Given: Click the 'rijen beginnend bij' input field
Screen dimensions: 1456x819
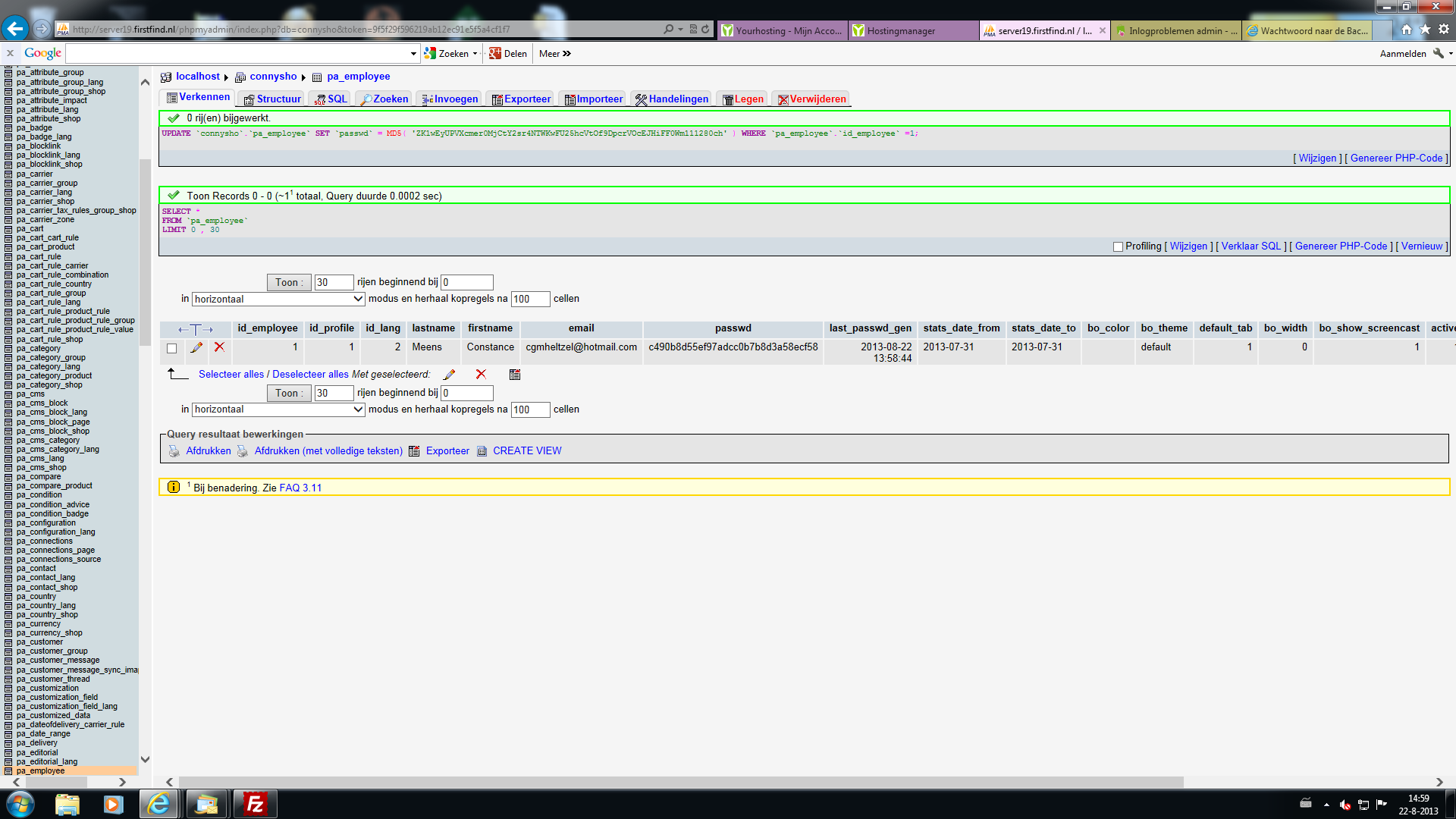Looking at the screenshot, I should 467,283.
